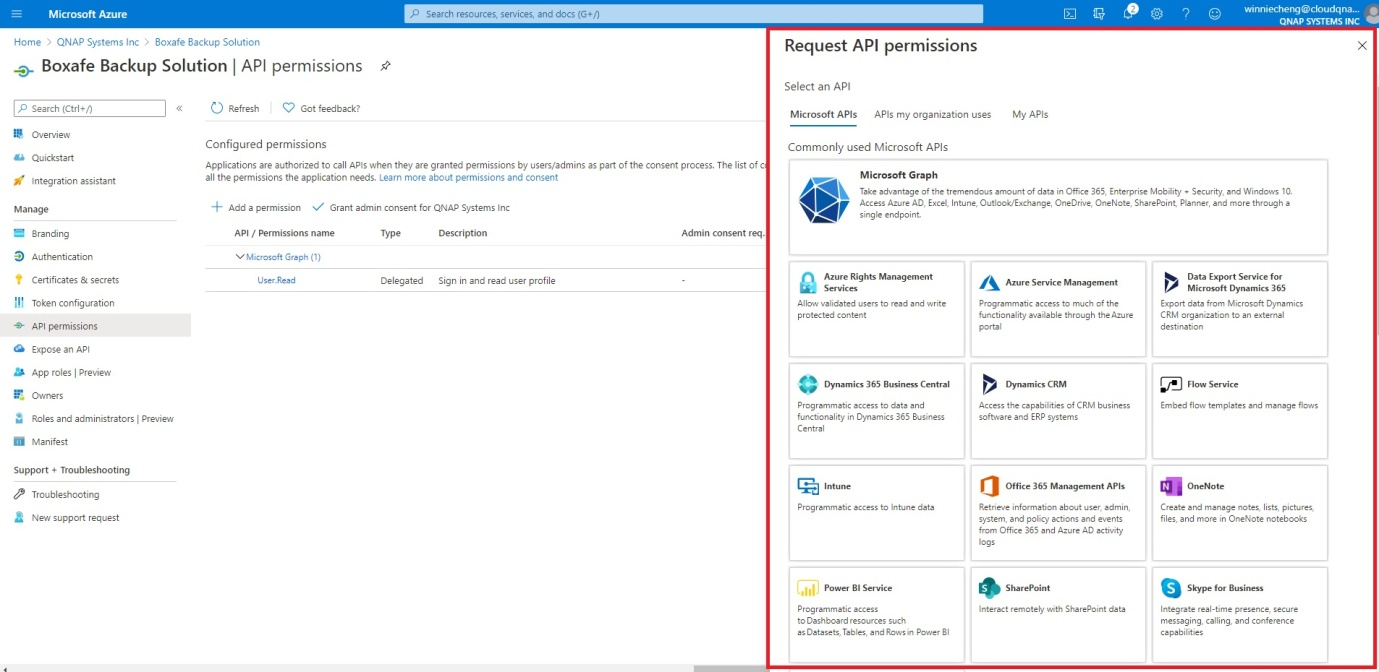Click Boxafe Backup Solution in the breadcrumb
Viewport: 1379px width, 672px height.
coord(207,42)
